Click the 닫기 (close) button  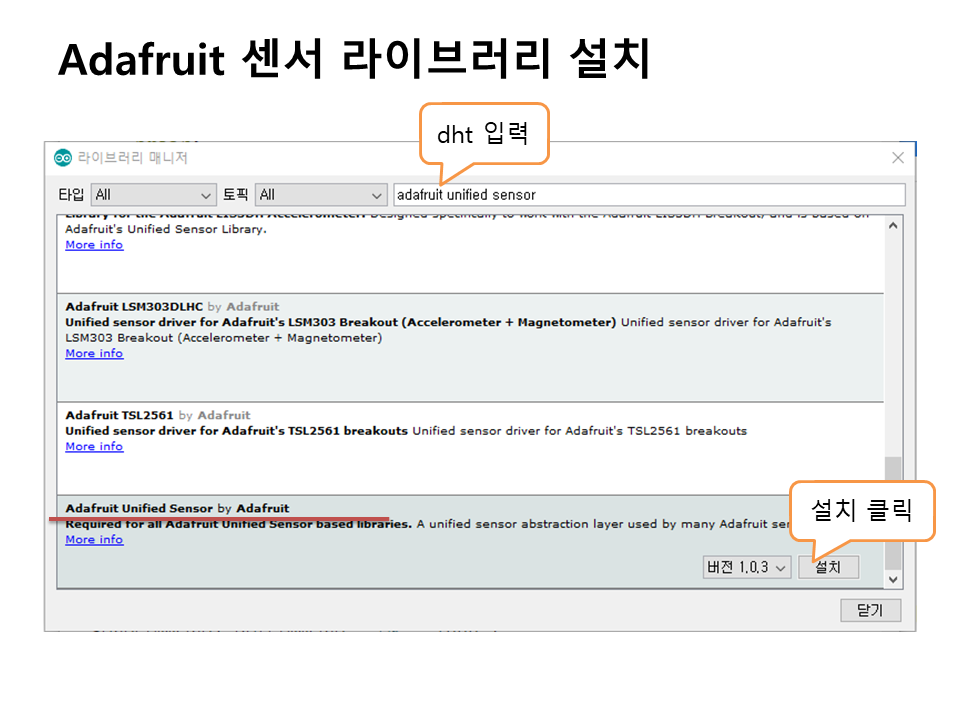pyautogui.click(x=870, y=610)
